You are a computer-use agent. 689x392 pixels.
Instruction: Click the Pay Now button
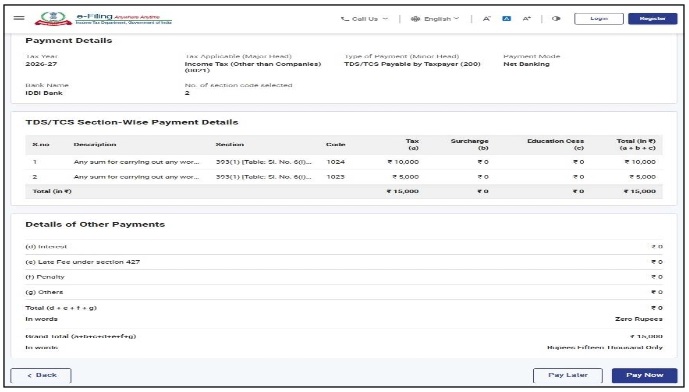[x=645, y=375]
